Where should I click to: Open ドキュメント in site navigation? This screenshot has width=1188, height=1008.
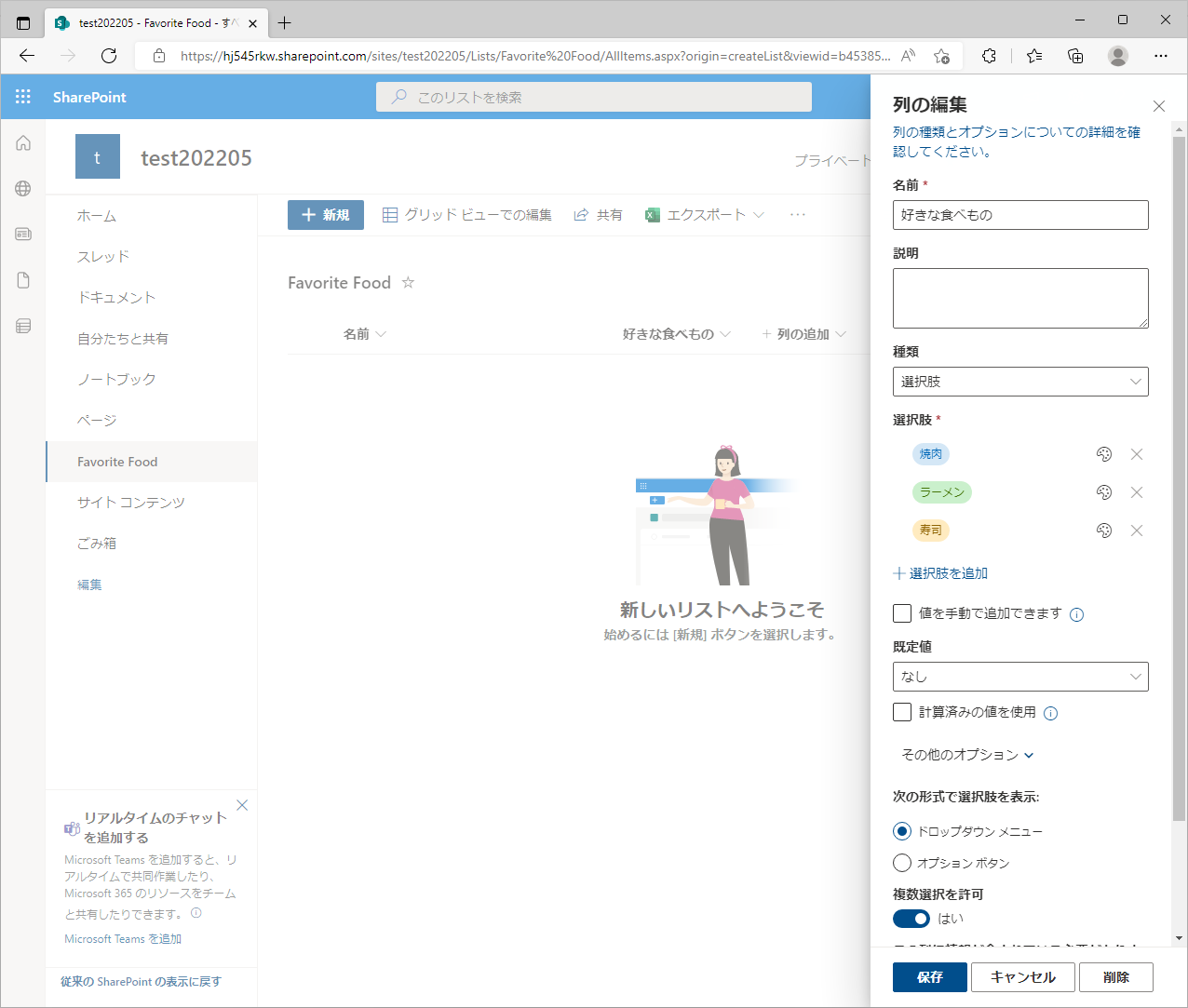tap(116, 298)
